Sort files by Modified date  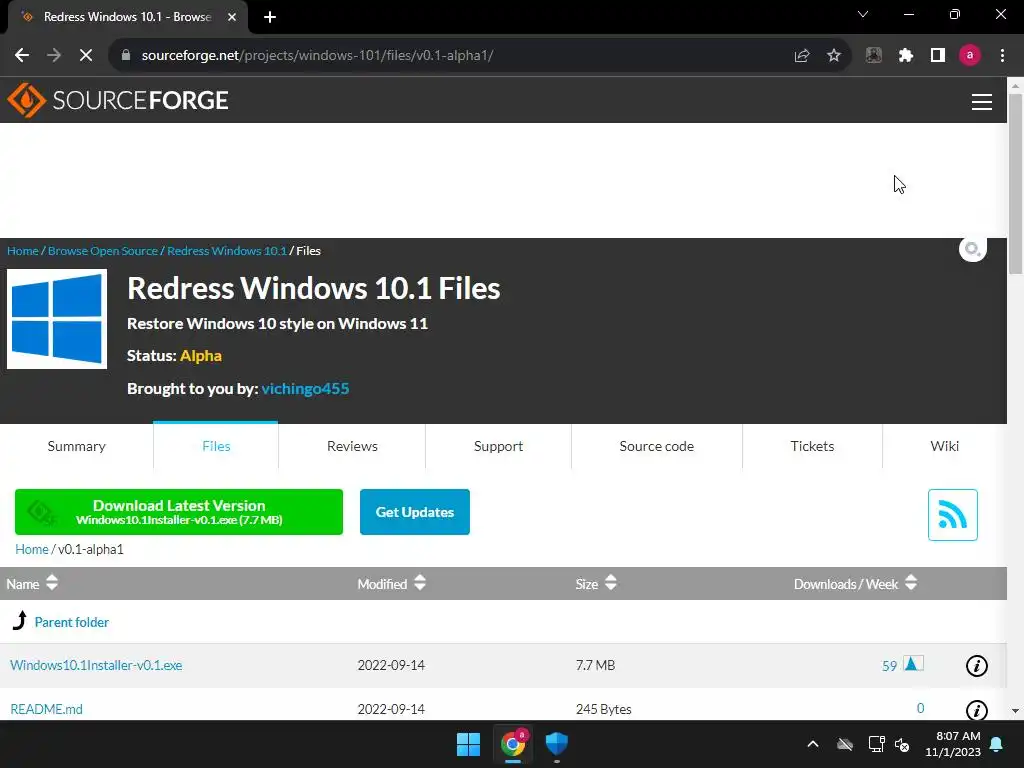[x=391, y=584]
